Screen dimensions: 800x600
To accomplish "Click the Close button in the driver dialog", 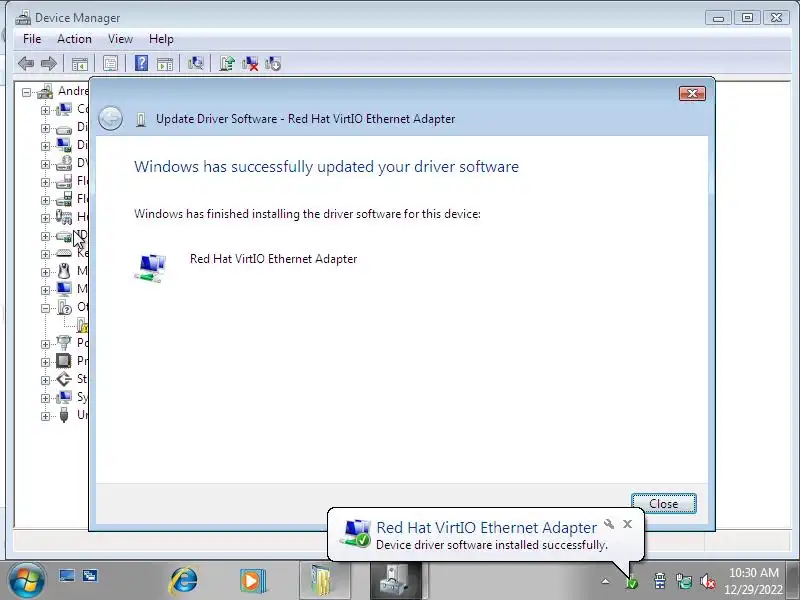I will pyautogui.click(x=663, y=504).
